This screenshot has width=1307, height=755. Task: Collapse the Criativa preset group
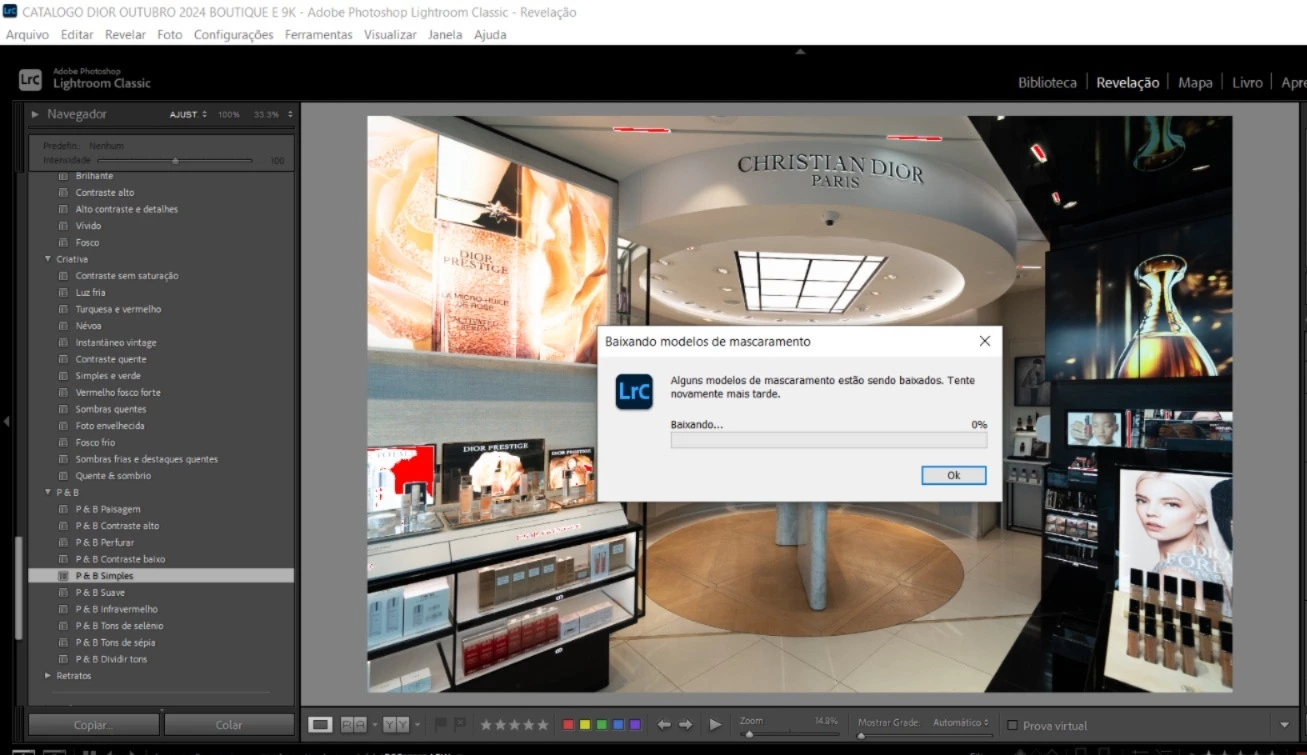click(47, 259)
